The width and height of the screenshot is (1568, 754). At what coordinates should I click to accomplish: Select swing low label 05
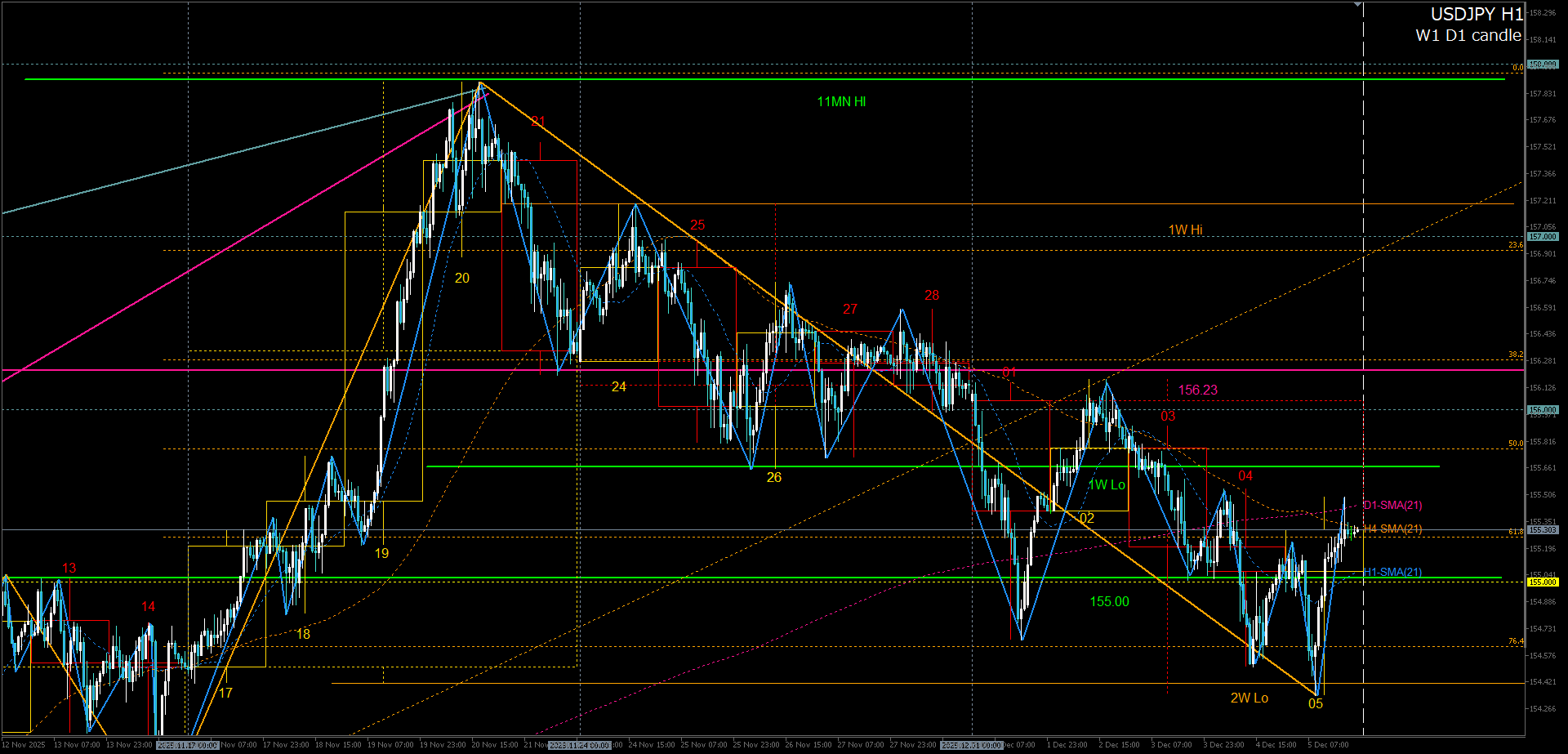tap(1316, 704)
